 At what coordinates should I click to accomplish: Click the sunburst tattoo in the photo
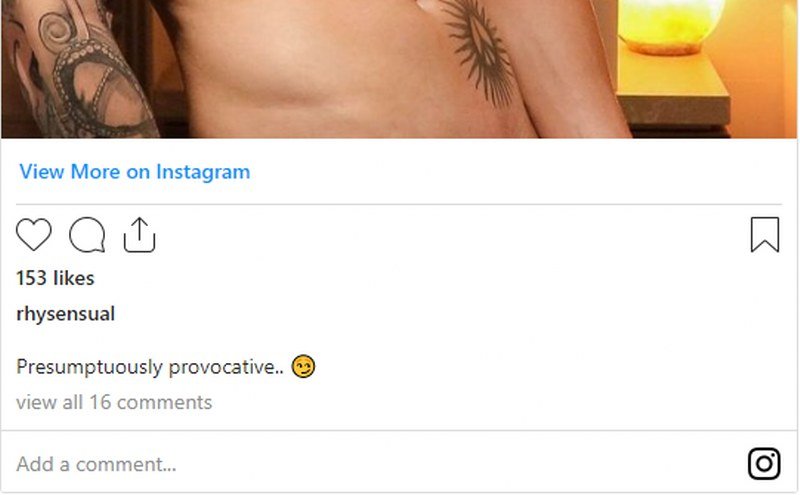480,50
